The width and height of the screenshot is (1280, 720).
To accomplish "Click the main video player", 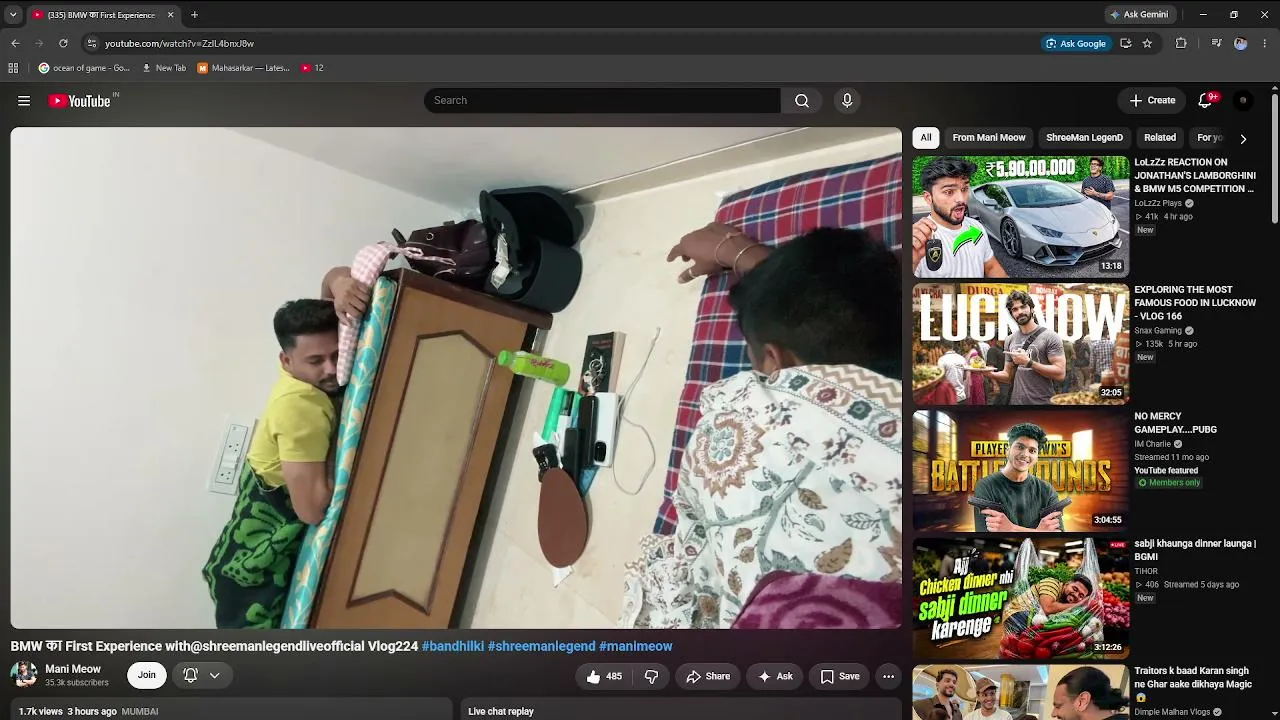I will (x=456, y=378).
